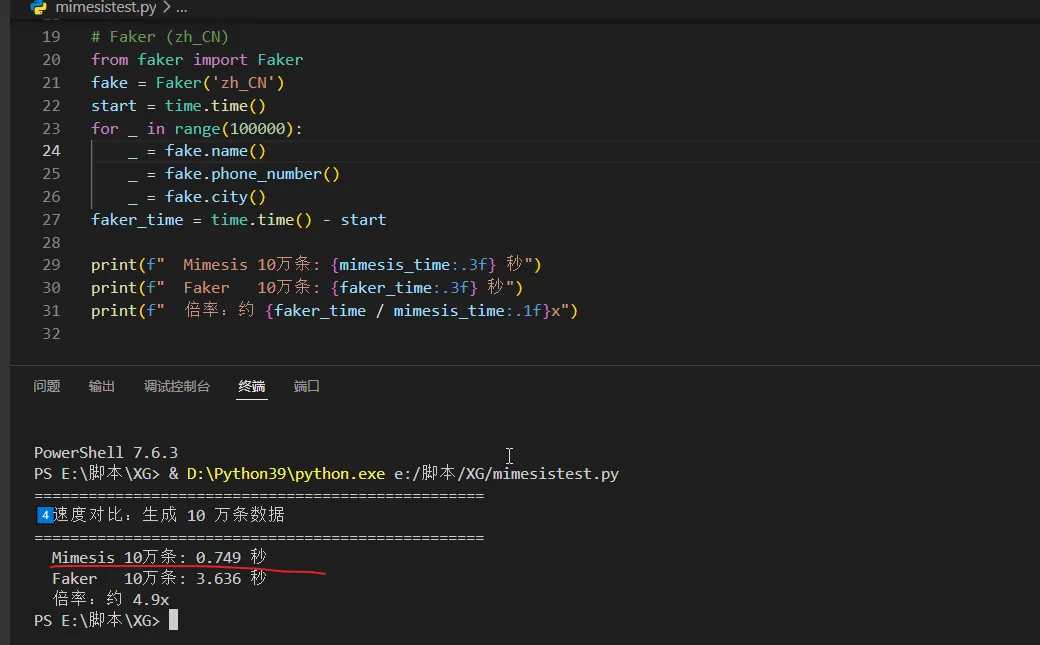Screen dimensions: 1040x645
Task: Switch to the 输出 panel tab
Action: (x=101, y=386)
